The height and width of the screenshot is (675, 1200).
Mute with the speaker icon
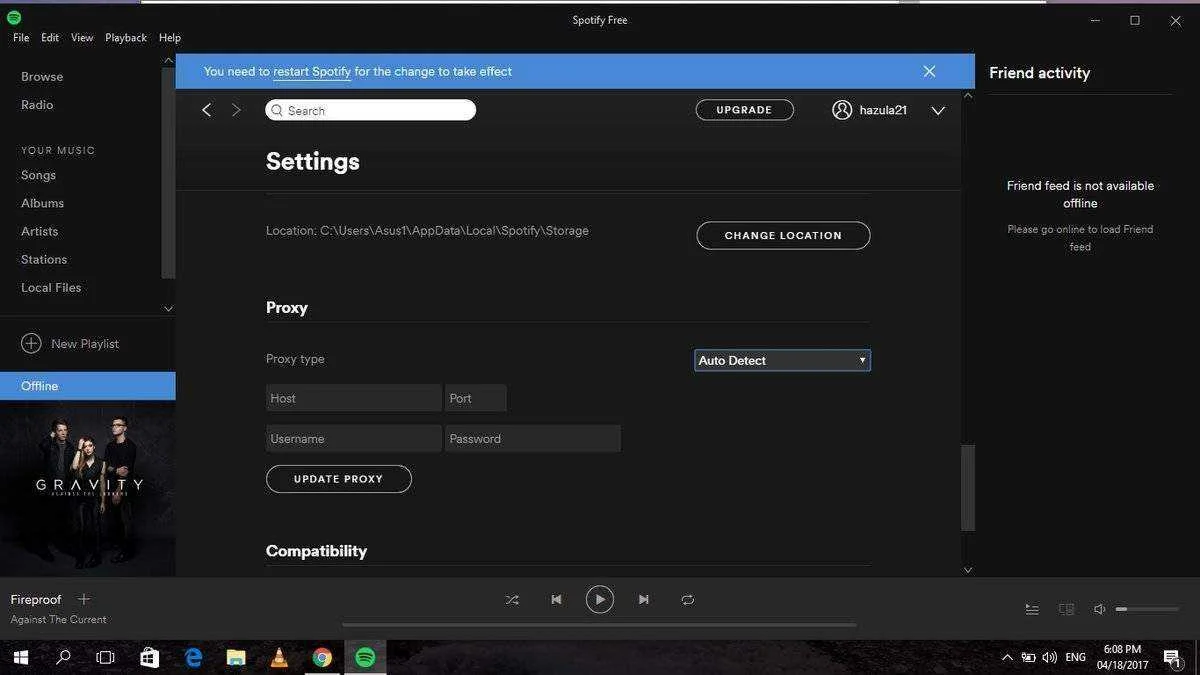click(x=1100, y=609)
